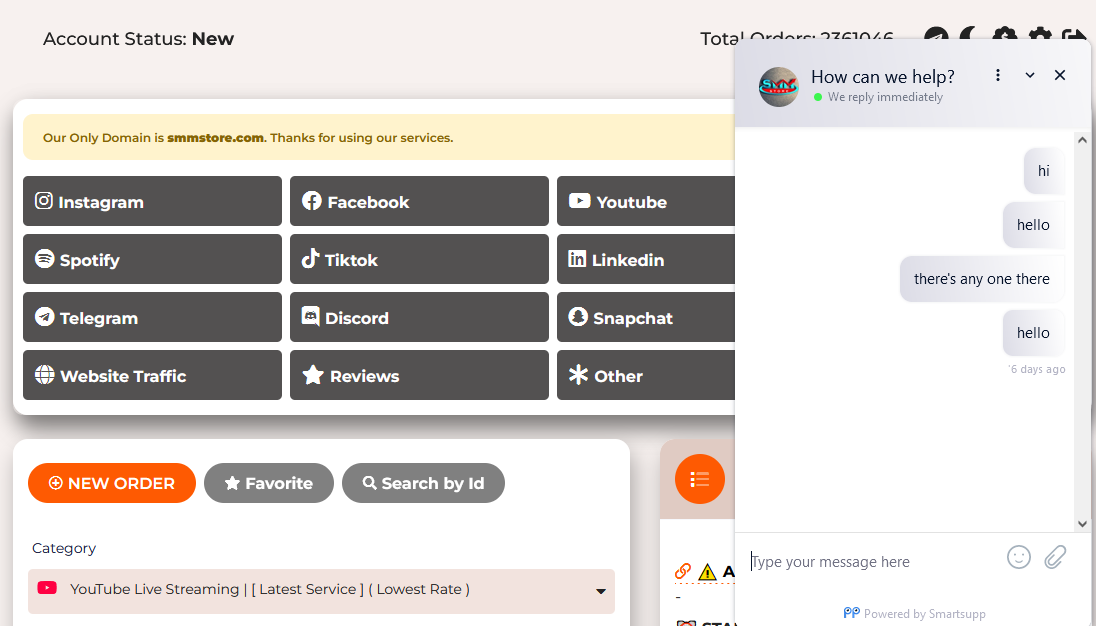Click the SMM Store chat avatar
This screenshot has width=1096, height=626.
pyautogui.click(x=779, y=87)
